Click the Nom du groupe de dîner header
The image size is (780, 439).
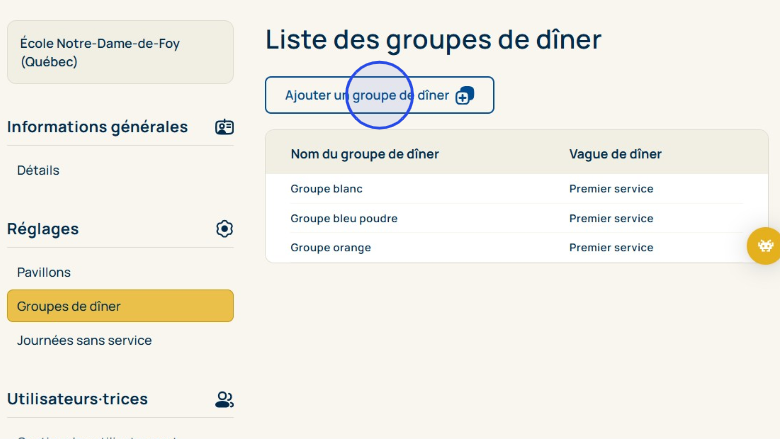click(364, 154)
